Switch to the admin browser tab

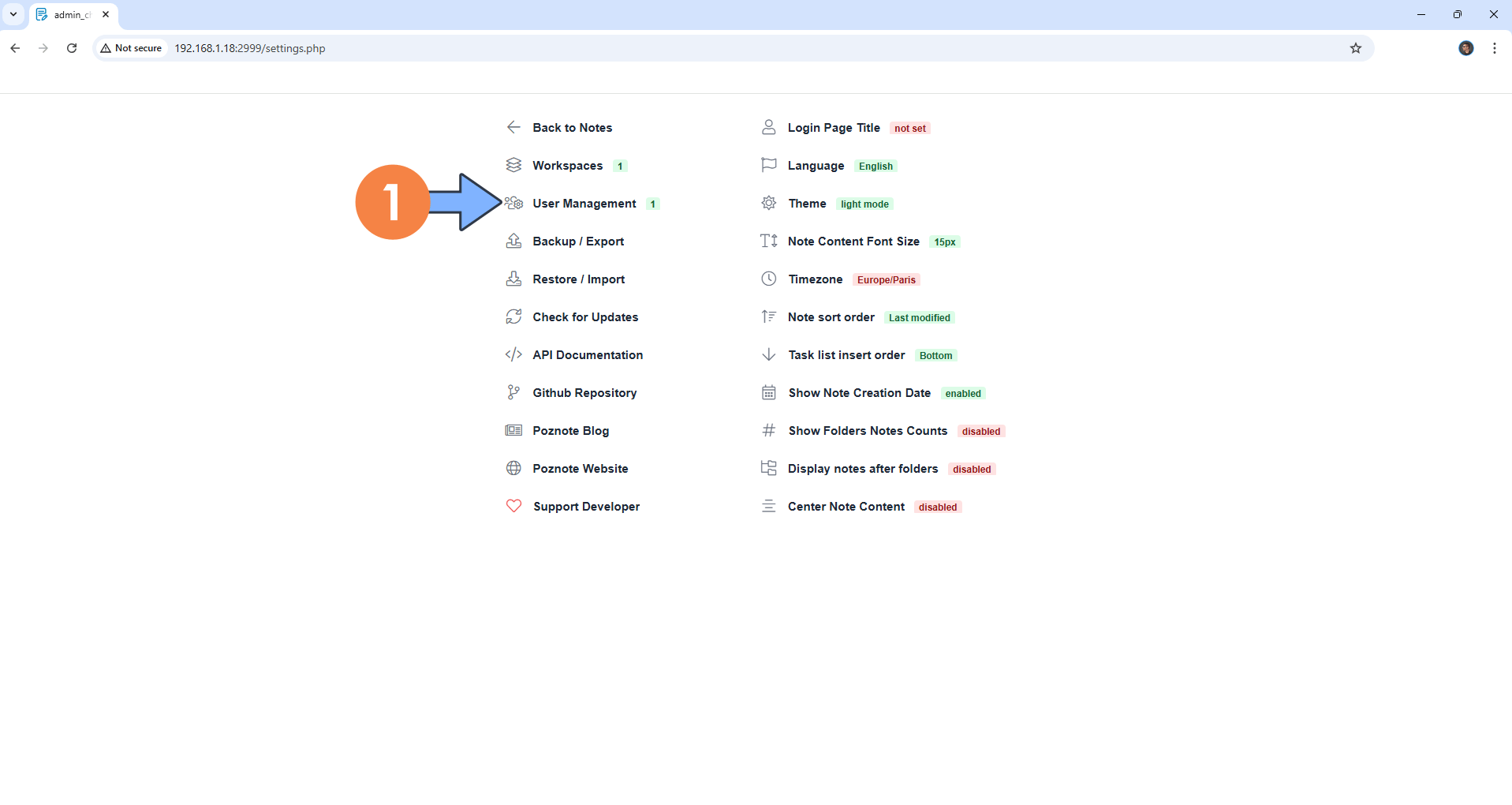pos(71,14)
